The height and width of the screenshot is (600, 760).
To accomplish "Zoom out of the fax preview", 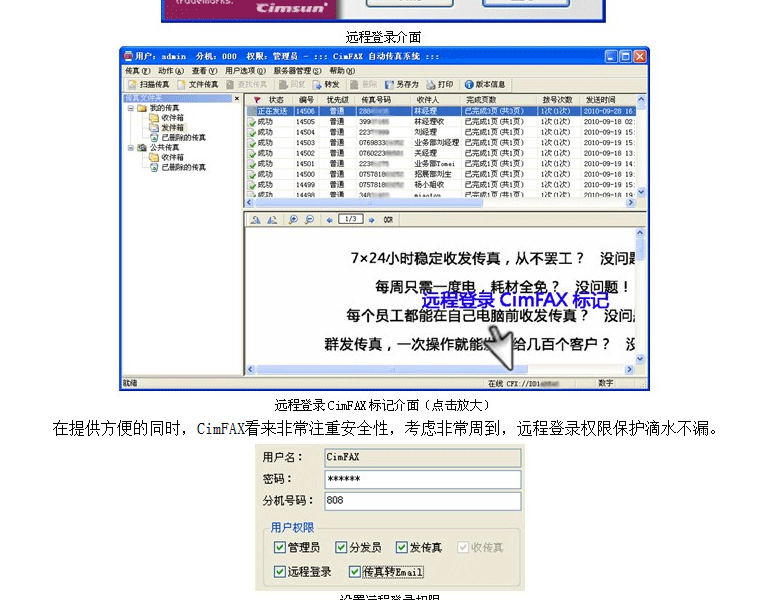I will point(309,220).
